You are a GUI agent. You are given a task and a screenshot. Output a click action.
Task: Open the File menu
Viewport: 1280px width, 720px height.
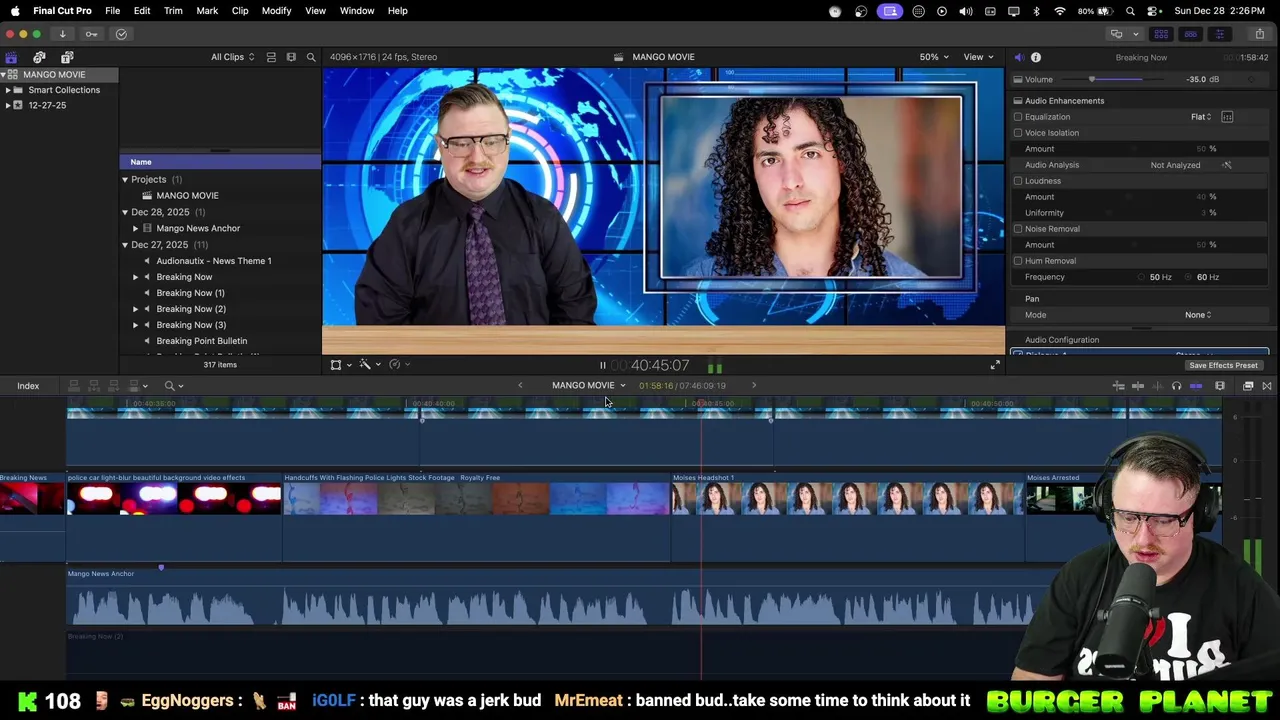tap(113, 11)
